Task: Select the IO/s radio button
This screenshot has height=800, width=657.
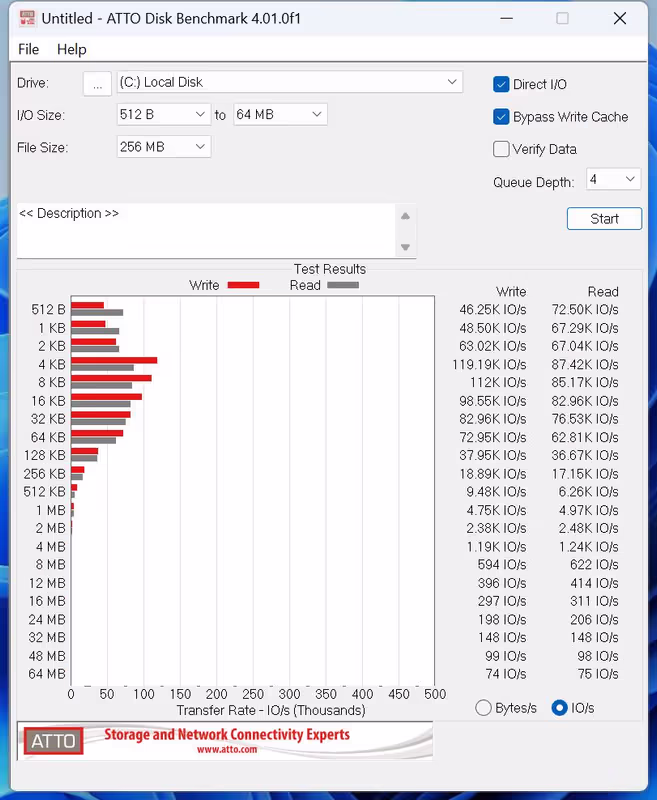Action: pos(559,708)
